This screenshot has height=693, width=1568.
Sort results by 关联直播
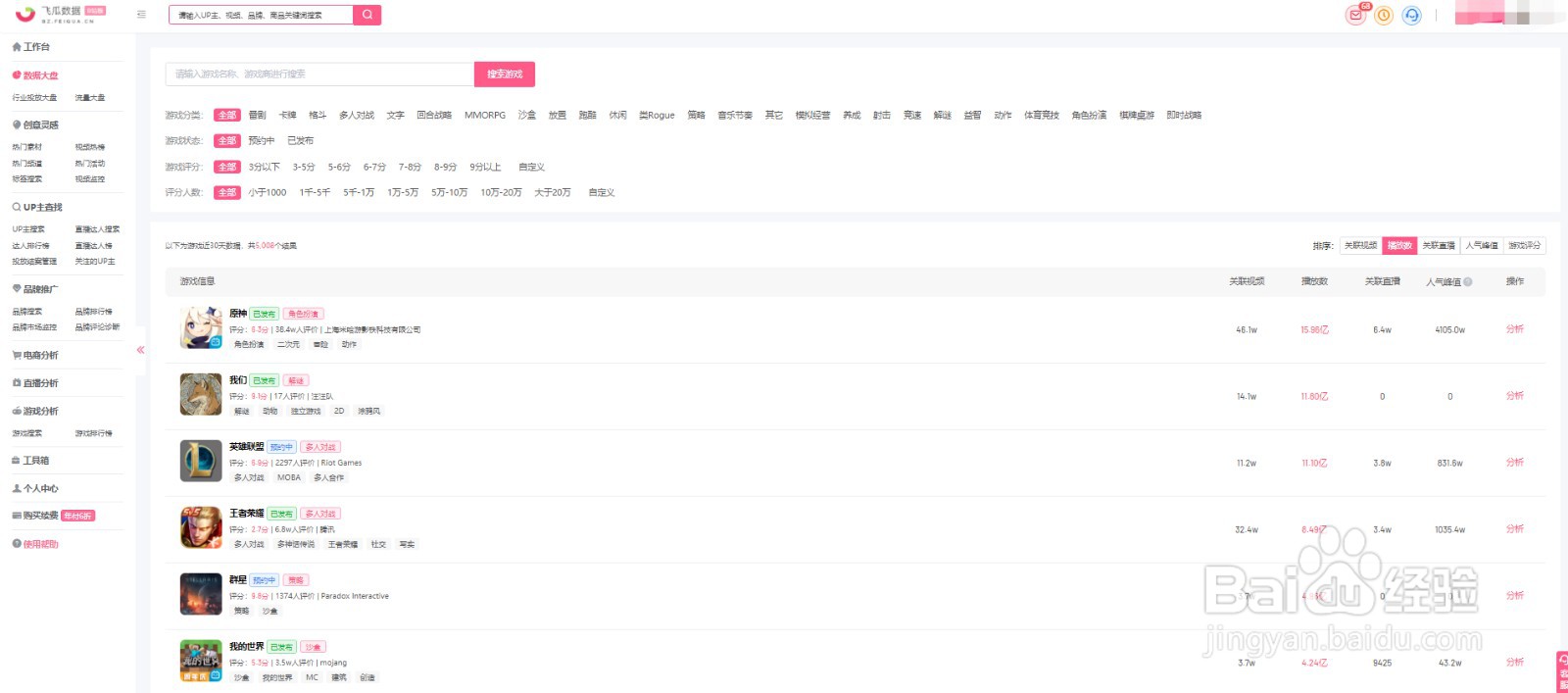1439,246
